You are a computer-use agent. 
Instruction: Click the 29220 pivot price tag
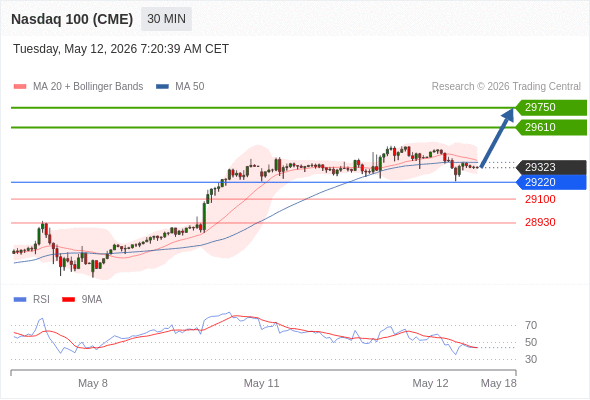[x=551, y=182]
